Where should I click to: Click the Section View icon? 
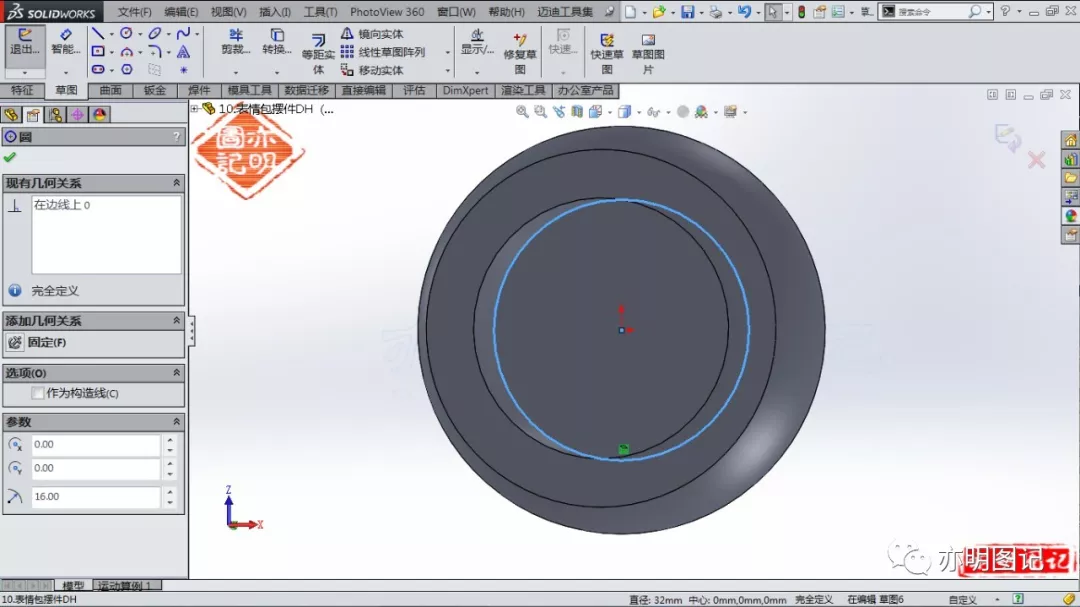coord(577,112)
